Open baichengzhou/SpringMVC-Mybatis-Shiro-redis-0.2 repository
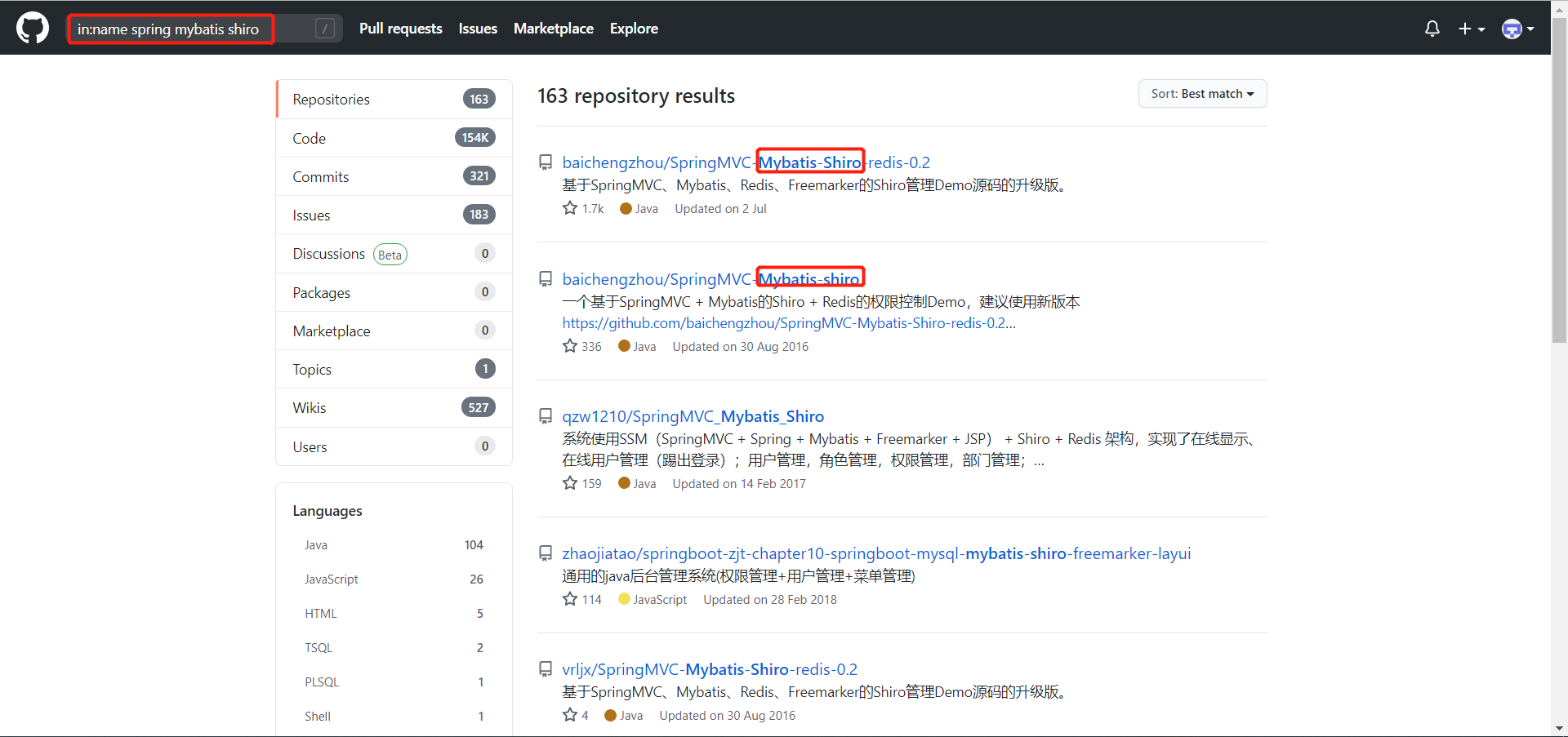1568x737 pixels. (x=746, y=162)
